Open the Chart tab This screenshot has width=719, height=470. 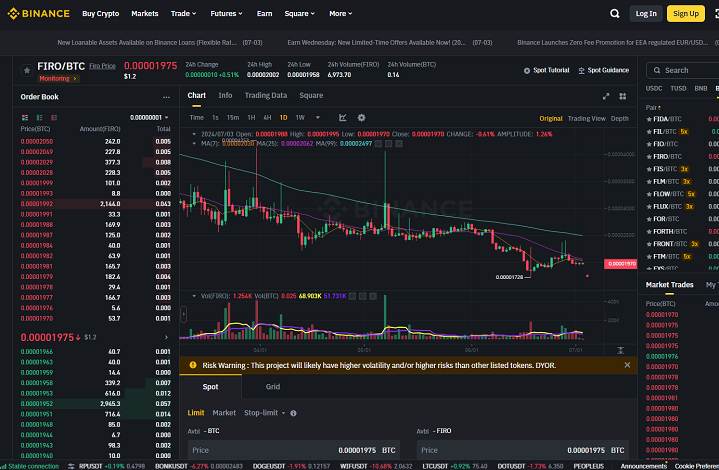pos(196,95)
